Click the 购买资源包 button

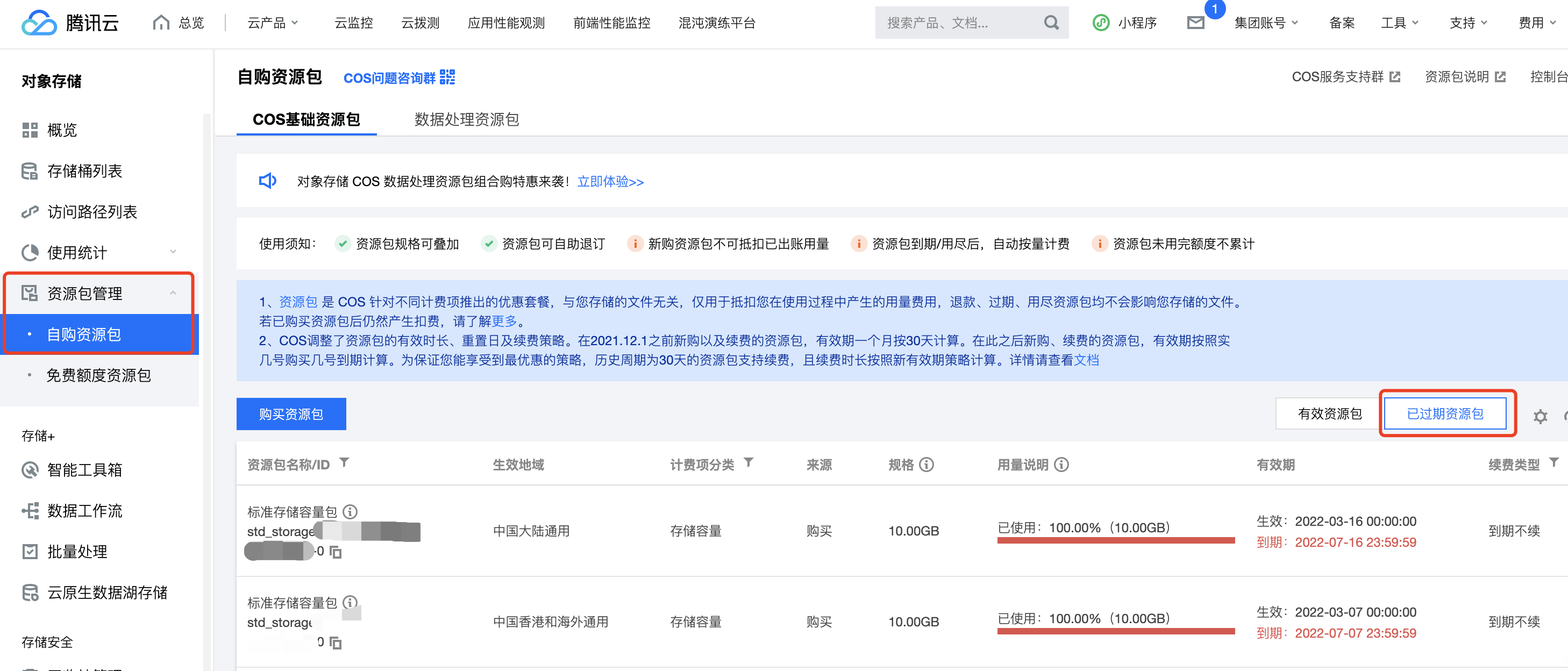click(x=291, y=413)
